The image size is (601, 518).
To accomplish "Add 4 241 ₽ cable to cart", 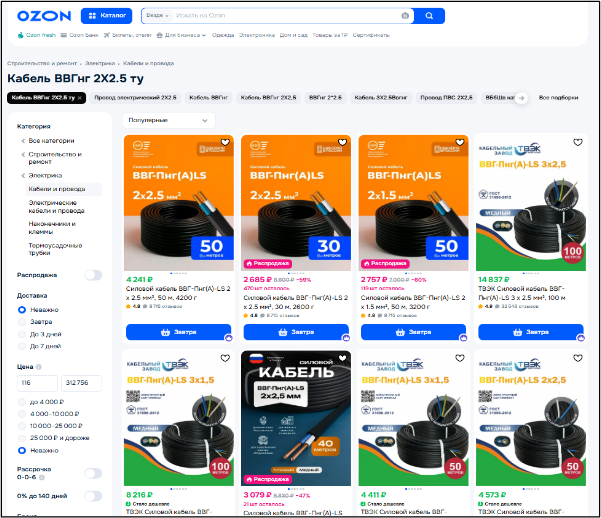I will [x=179, y=332].
